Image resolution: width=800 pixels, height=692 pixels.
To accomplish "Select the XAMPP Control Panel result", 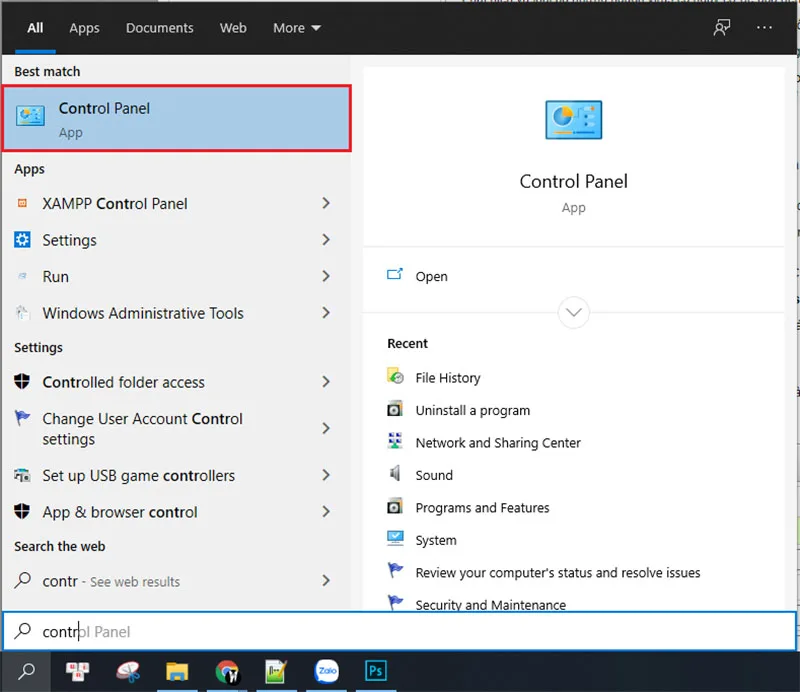I will tap(177, 203).
